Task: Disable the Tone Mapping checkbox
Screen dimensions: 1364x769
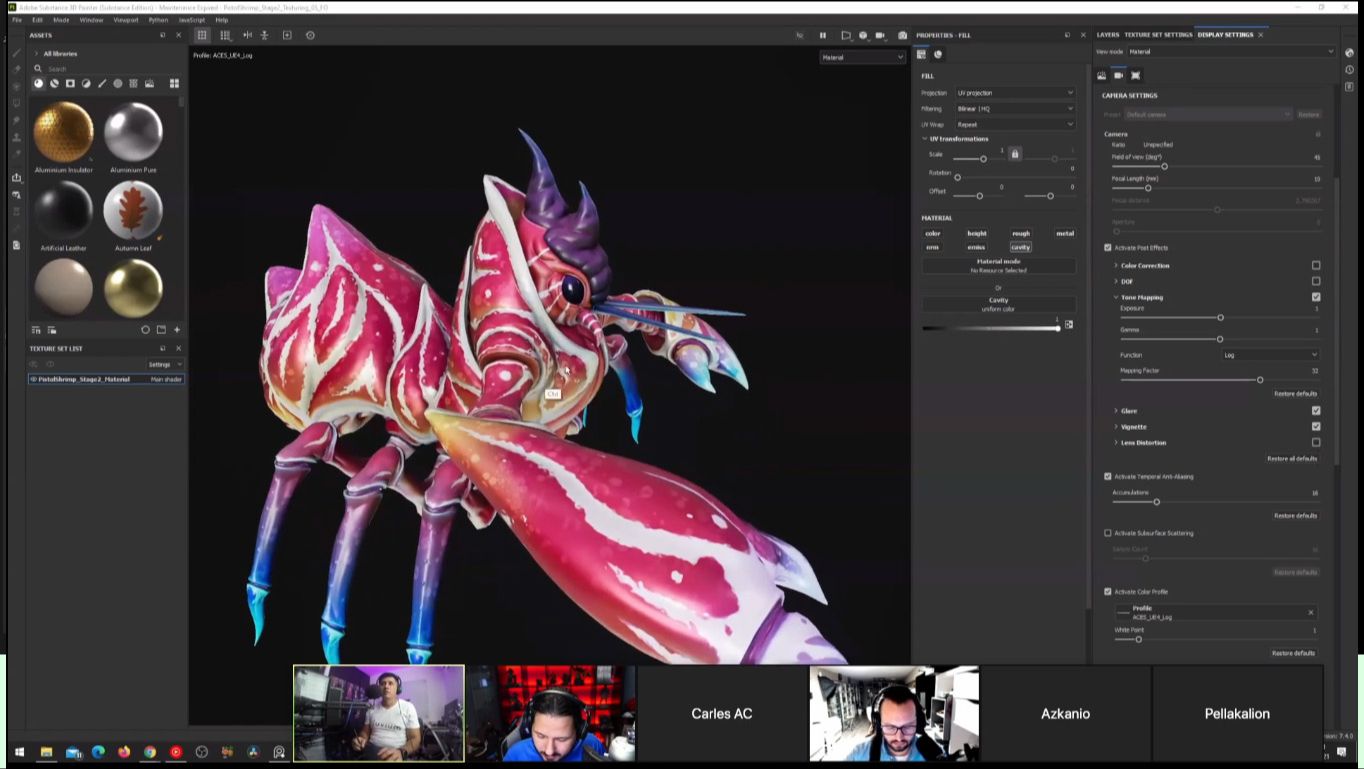Action: pyautogui.click(x=1316, y=297)
